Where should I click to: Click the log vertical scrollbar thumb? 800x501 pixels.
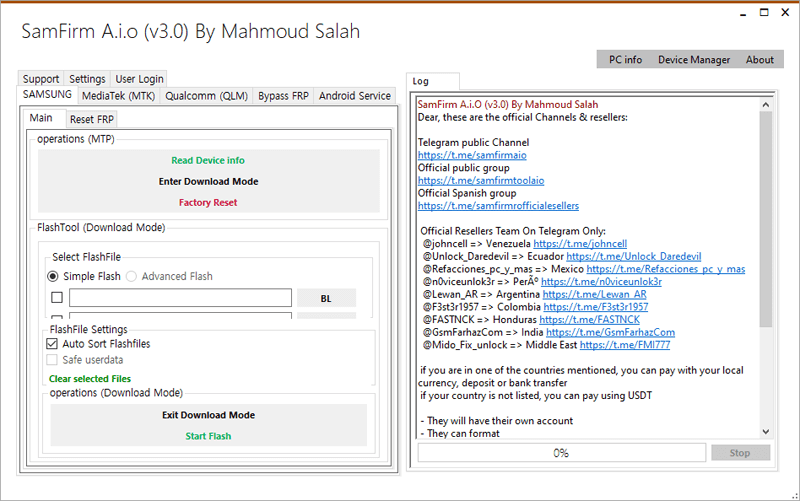tap(765, 219)
